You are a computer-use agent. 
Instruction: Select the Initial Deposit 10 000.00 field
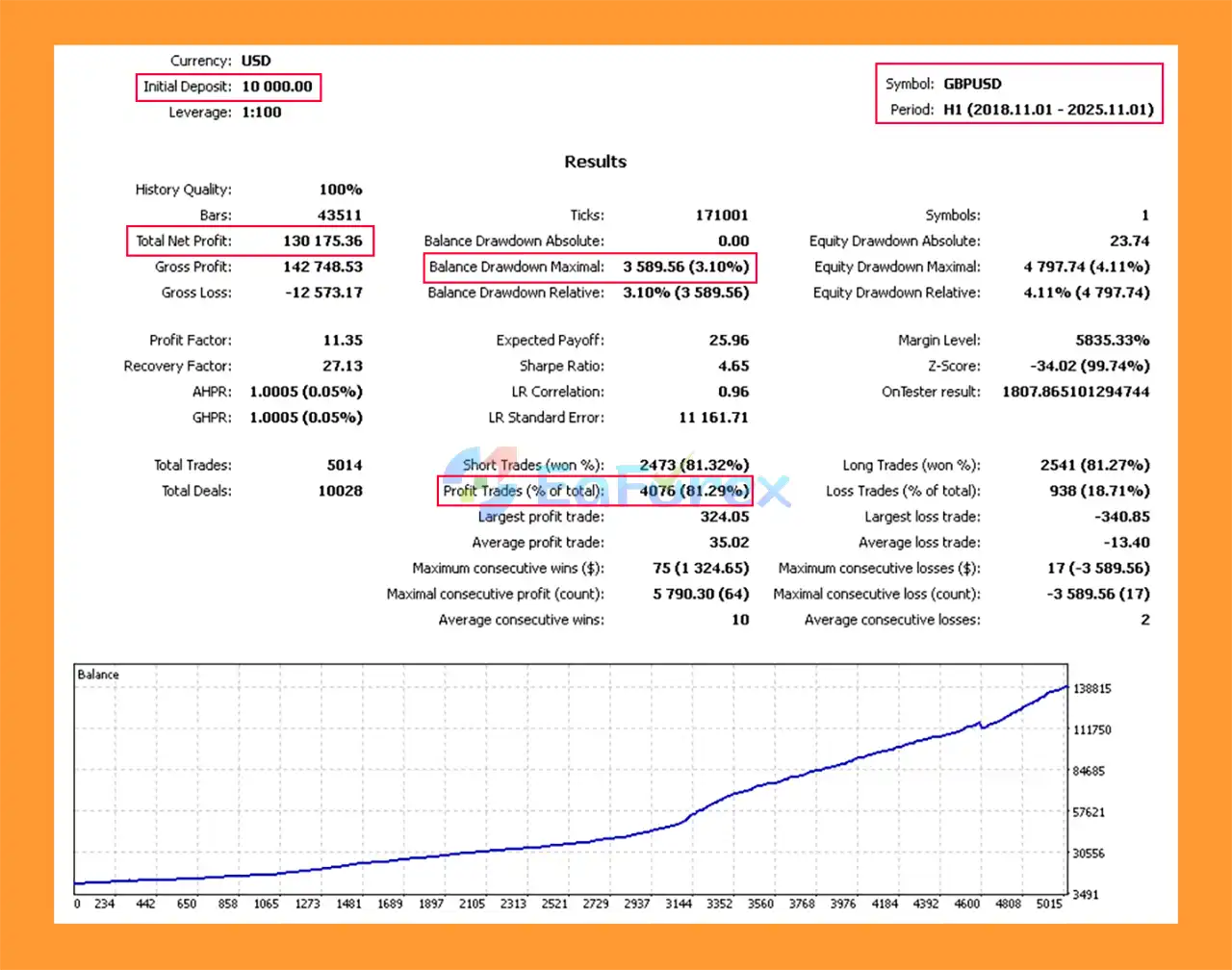pos(276,87)
